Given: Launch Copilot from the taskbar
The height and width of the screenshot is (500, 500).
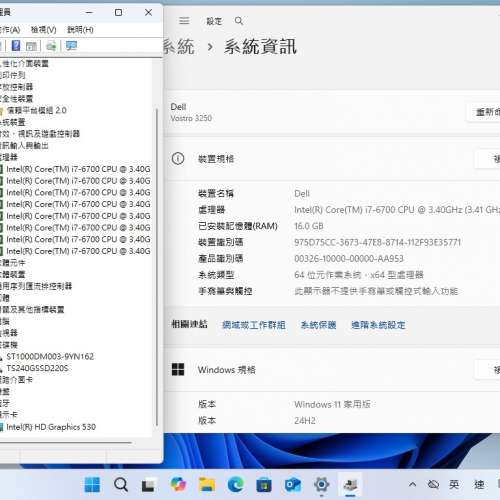Looking at the screenshot, I should tap(178, 484).
